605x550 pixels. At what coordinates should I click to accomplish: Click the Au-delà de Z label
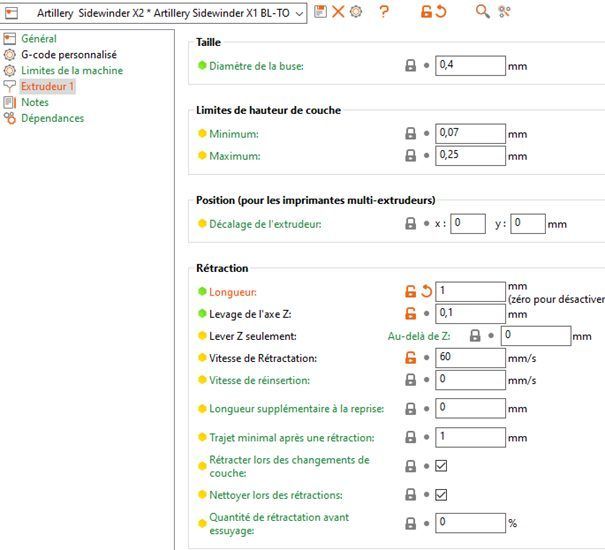tap(419, 336)
